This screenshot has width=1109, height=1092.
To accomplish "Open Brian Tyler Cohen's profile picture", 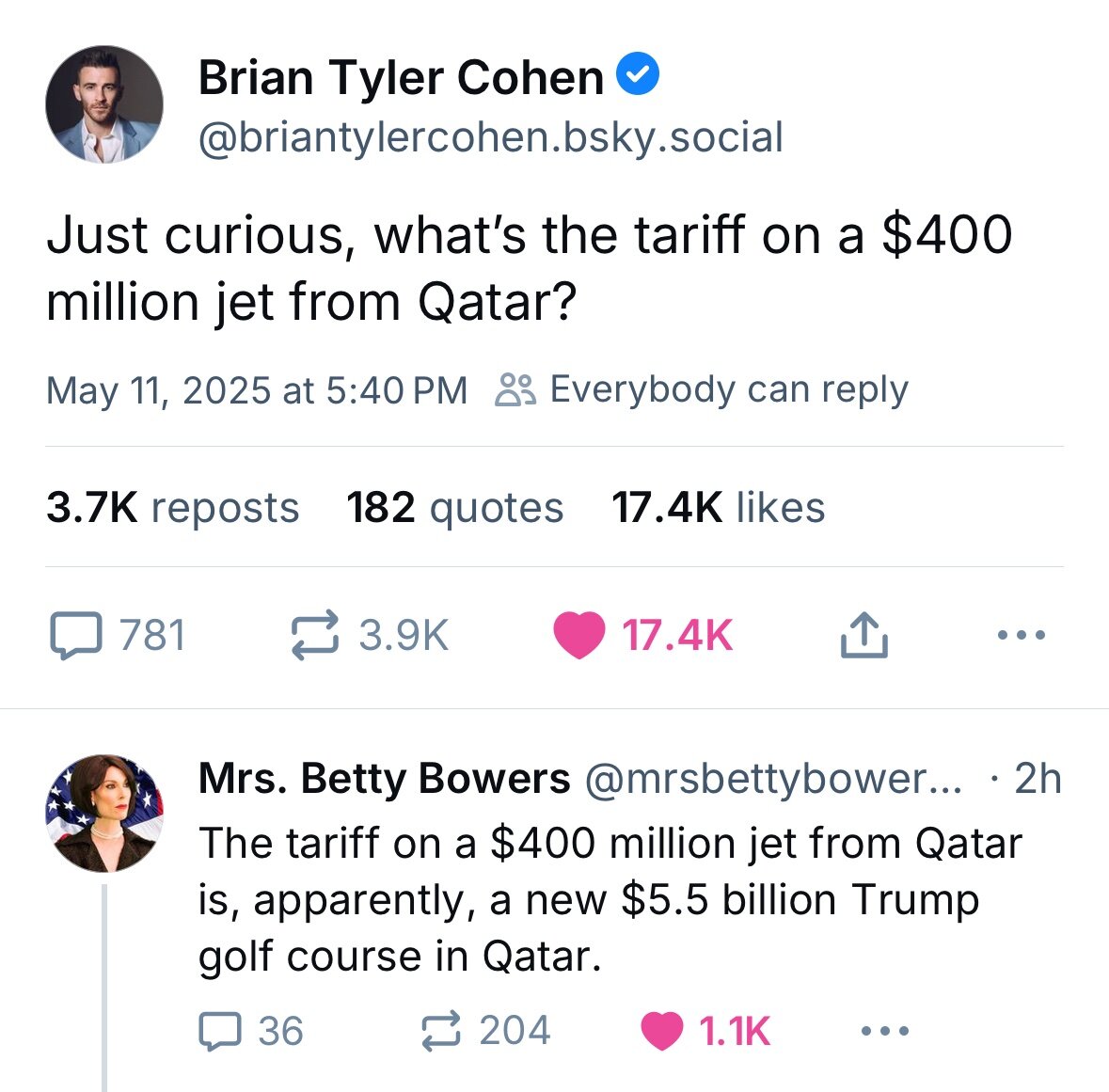I will coord(104,104).
